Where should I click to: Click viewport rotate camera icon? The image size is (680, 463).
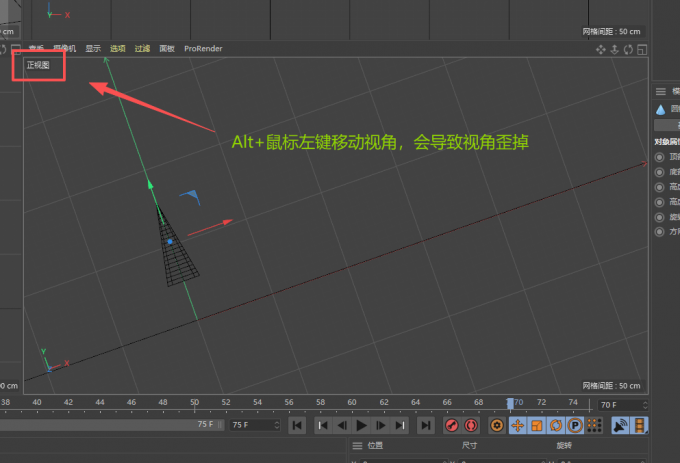click(x=628, y=49)
